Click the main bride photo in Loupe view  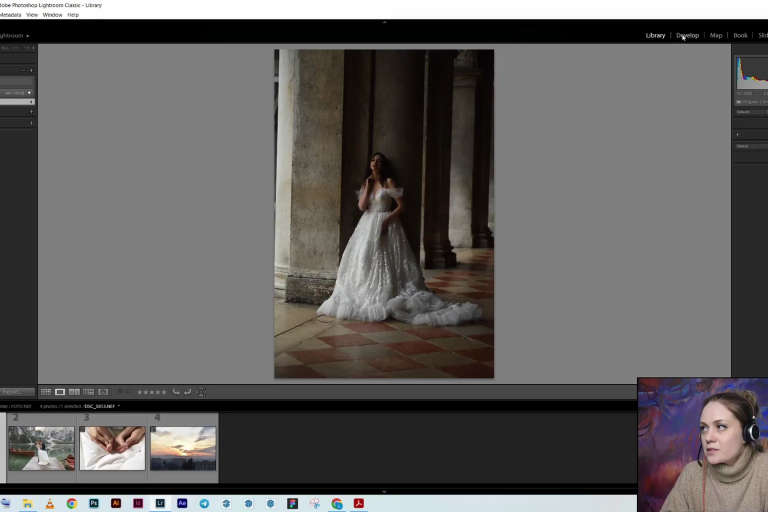pyautogui.click(x=384, y=214)
